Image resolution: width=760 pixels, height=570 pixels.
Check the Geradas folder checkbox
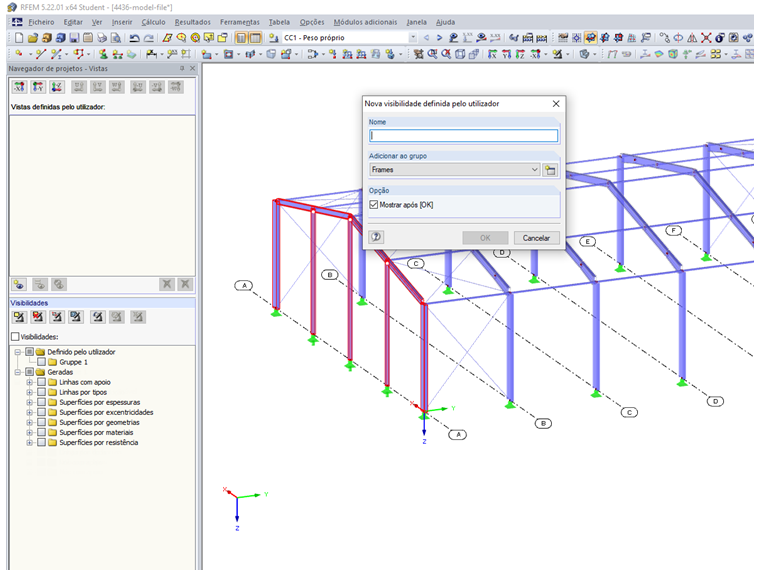pos(30,372)
